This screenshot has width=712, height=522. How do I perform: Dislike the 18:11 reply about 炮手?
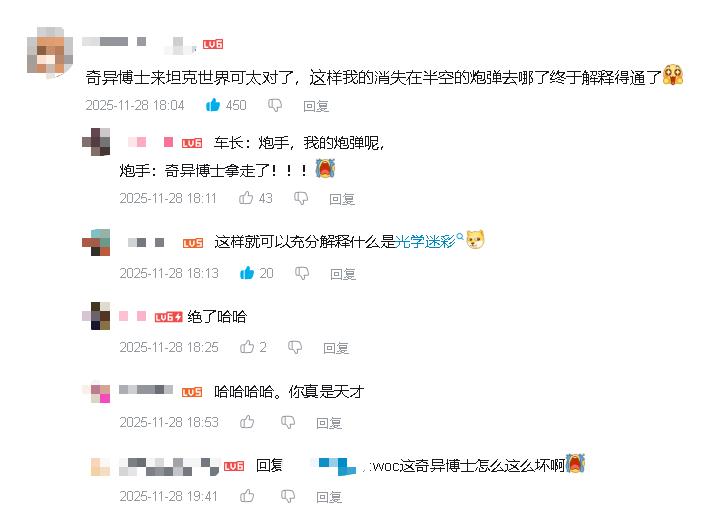(x=301, y=198)
